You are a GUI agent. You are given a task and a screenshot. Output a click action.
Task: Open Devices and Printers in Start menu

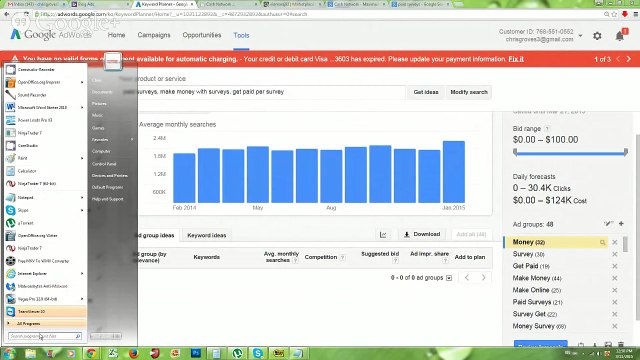click(110, 176)
